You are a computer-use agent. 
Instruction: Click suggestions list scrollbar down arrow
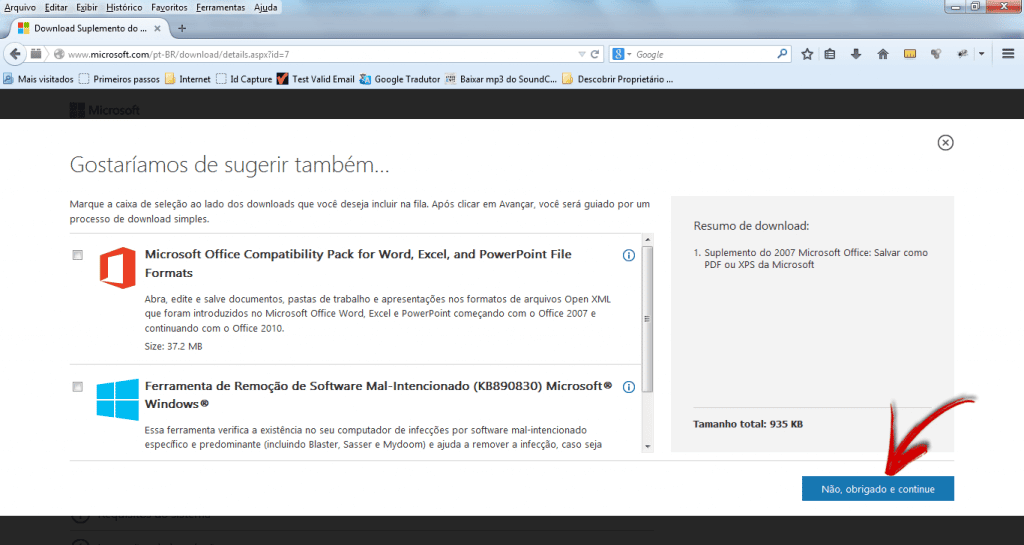(648, 446)
